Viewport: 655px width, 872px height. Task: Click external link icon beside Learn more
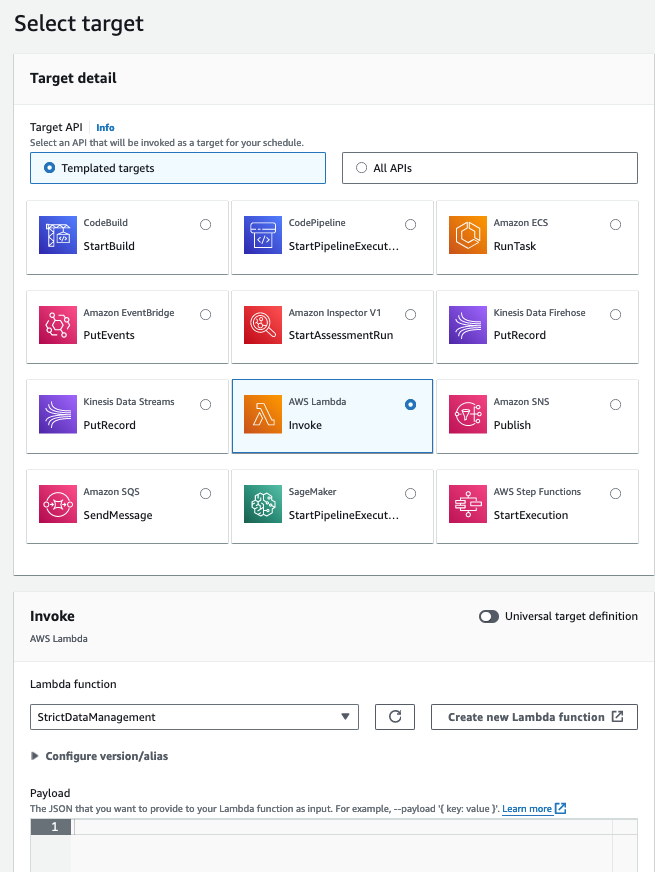coord(560,809)
